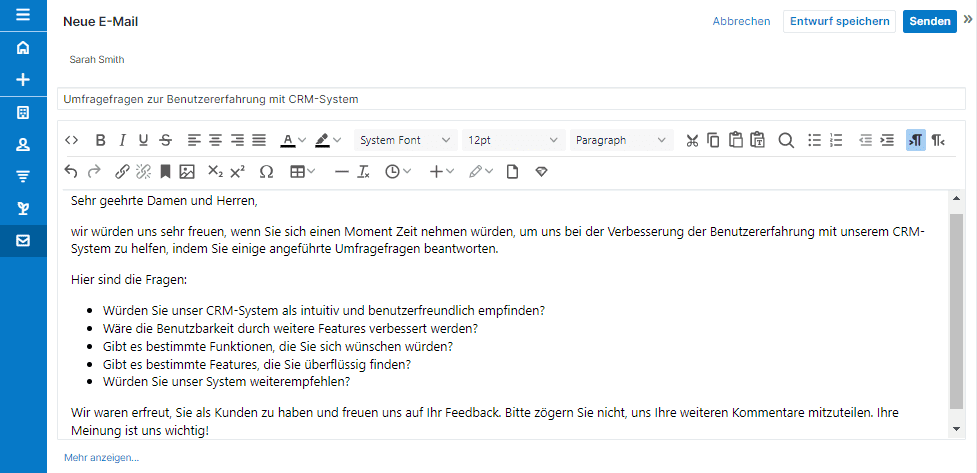Expand the 12pt font size dropdown
The image size is (977, 473).
click(x=513, y=140)
